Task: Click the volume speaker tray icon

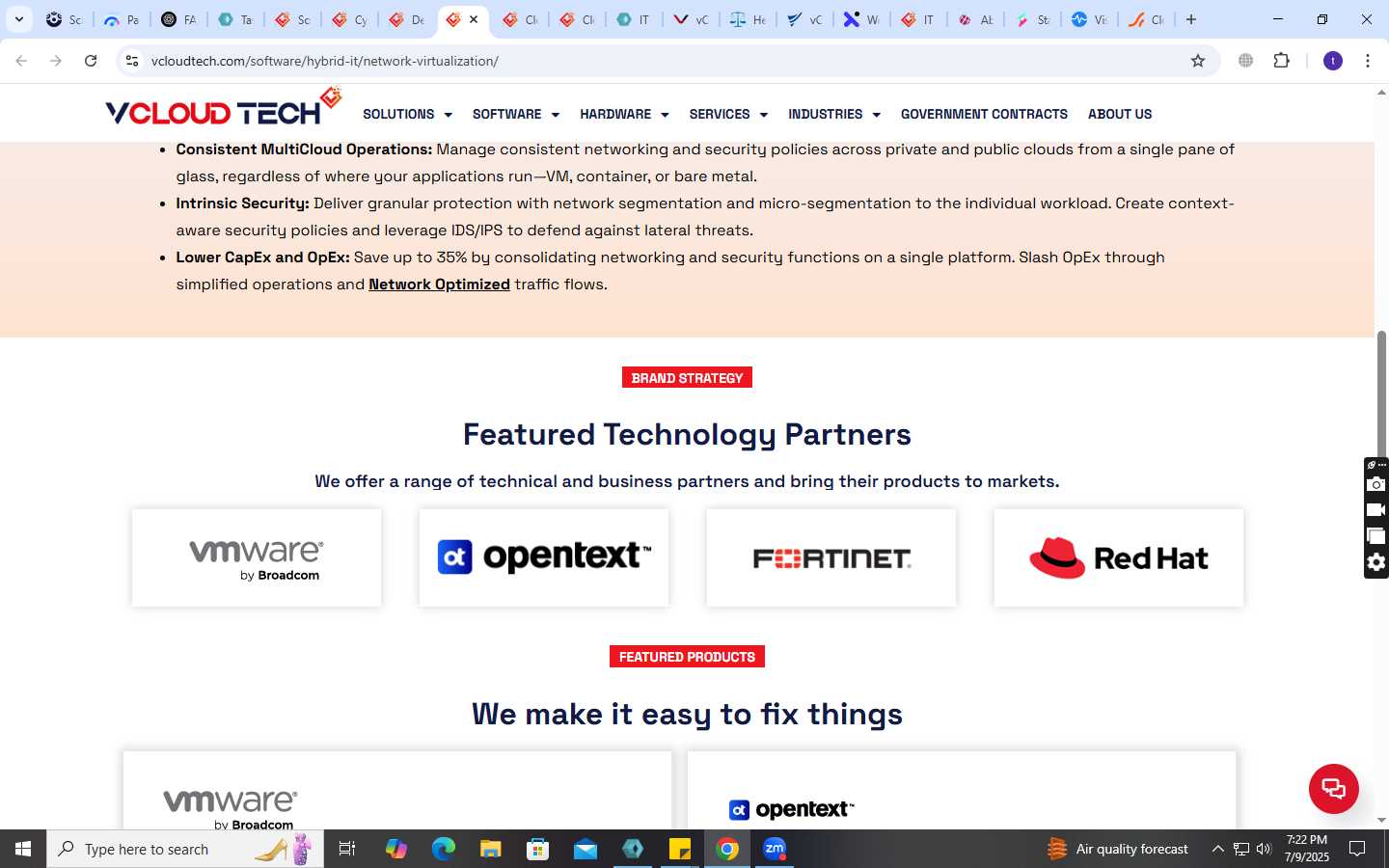Action: pyautogui.click(x=1264, y=849)
